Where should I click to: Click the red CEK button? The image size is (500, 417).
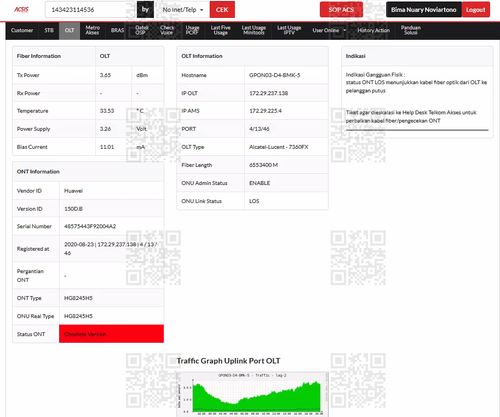[x=222, y=10]
